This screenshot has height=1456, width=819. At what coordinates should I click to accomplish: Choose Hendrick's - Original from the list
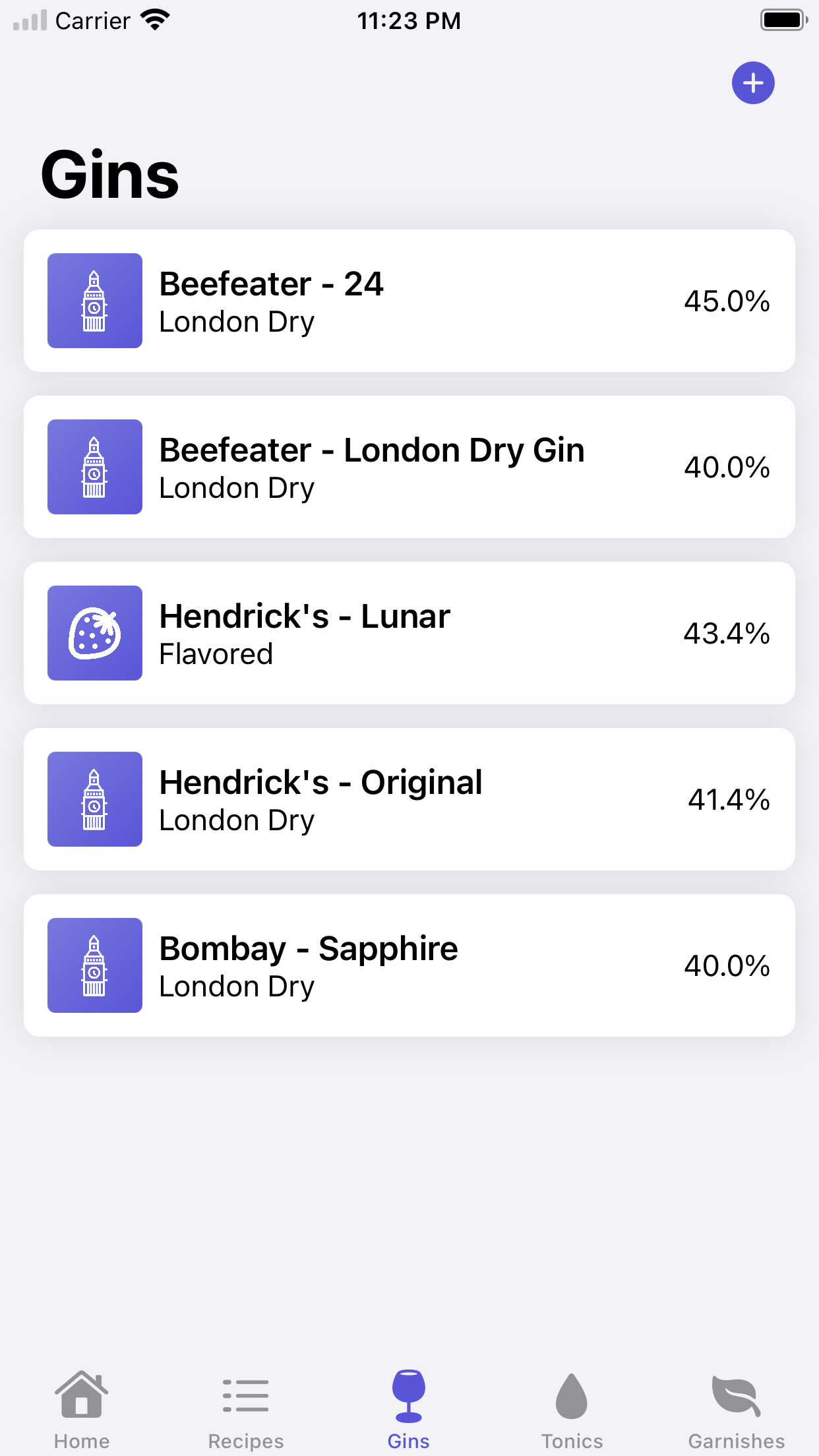(409, 799)
